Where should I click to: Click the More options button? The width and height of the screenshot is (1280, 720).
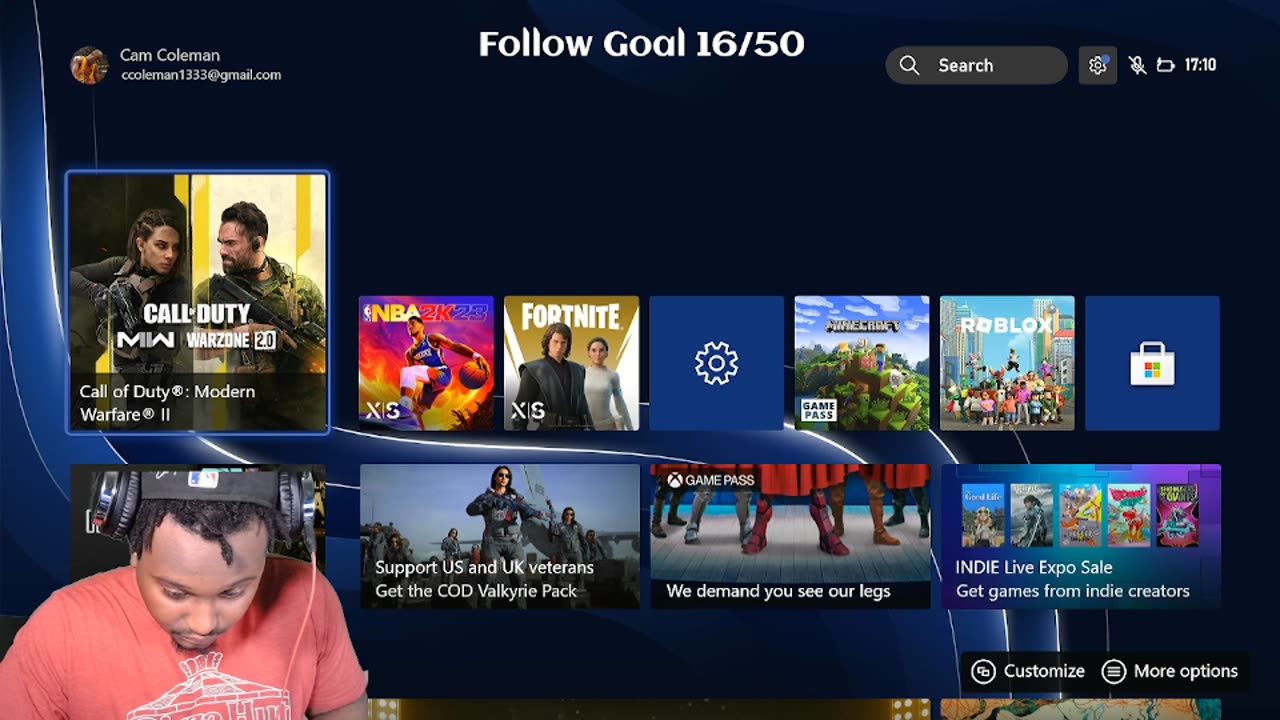click(1170, 671)
